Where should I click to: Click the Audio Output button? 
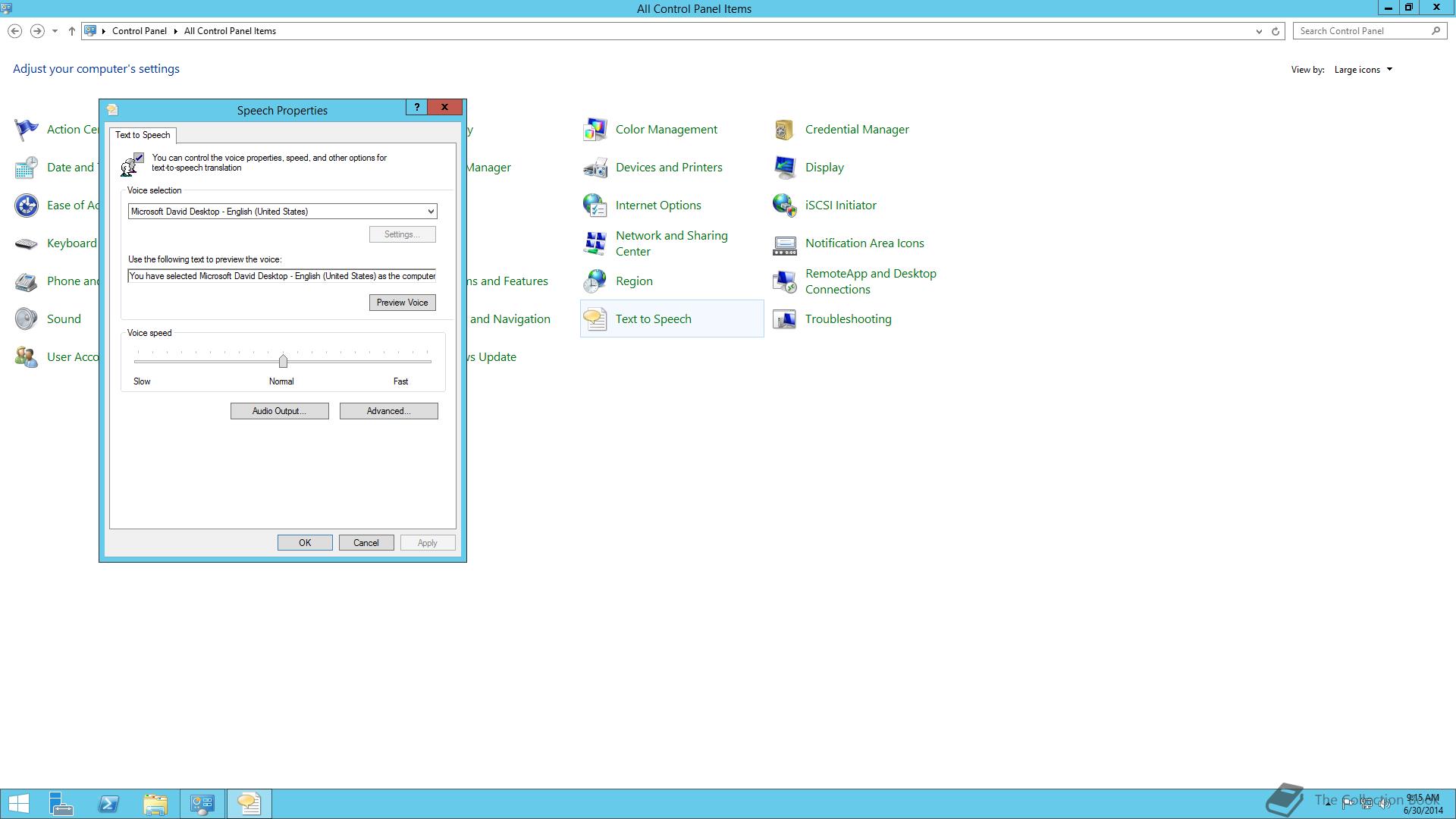(x=279, y=411)
